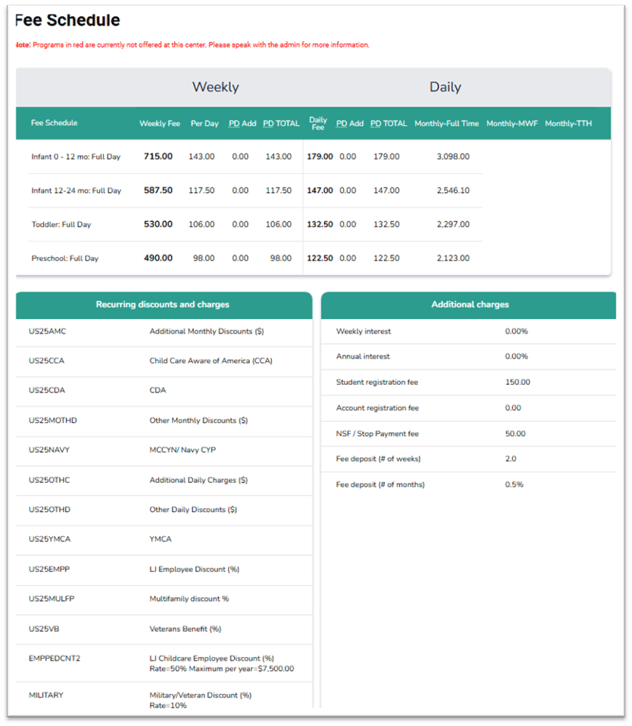Select the Weekly Fee column header

(159, 124)
